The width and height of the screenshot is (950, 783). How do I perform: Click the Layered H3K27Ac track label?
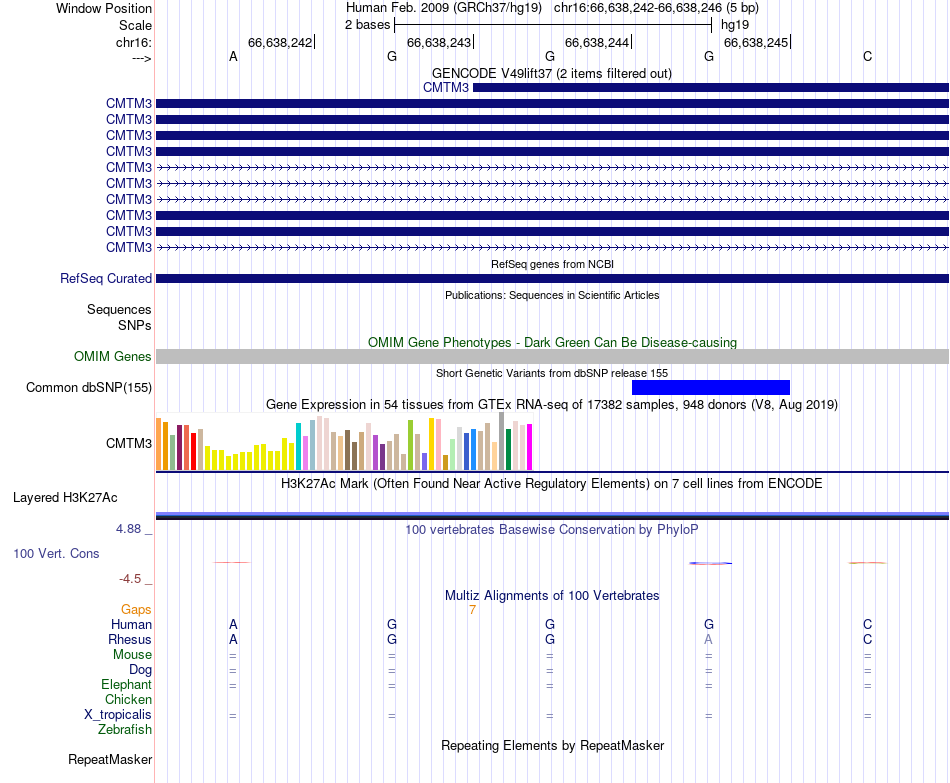pyautogui.click(x=65, y=498)
